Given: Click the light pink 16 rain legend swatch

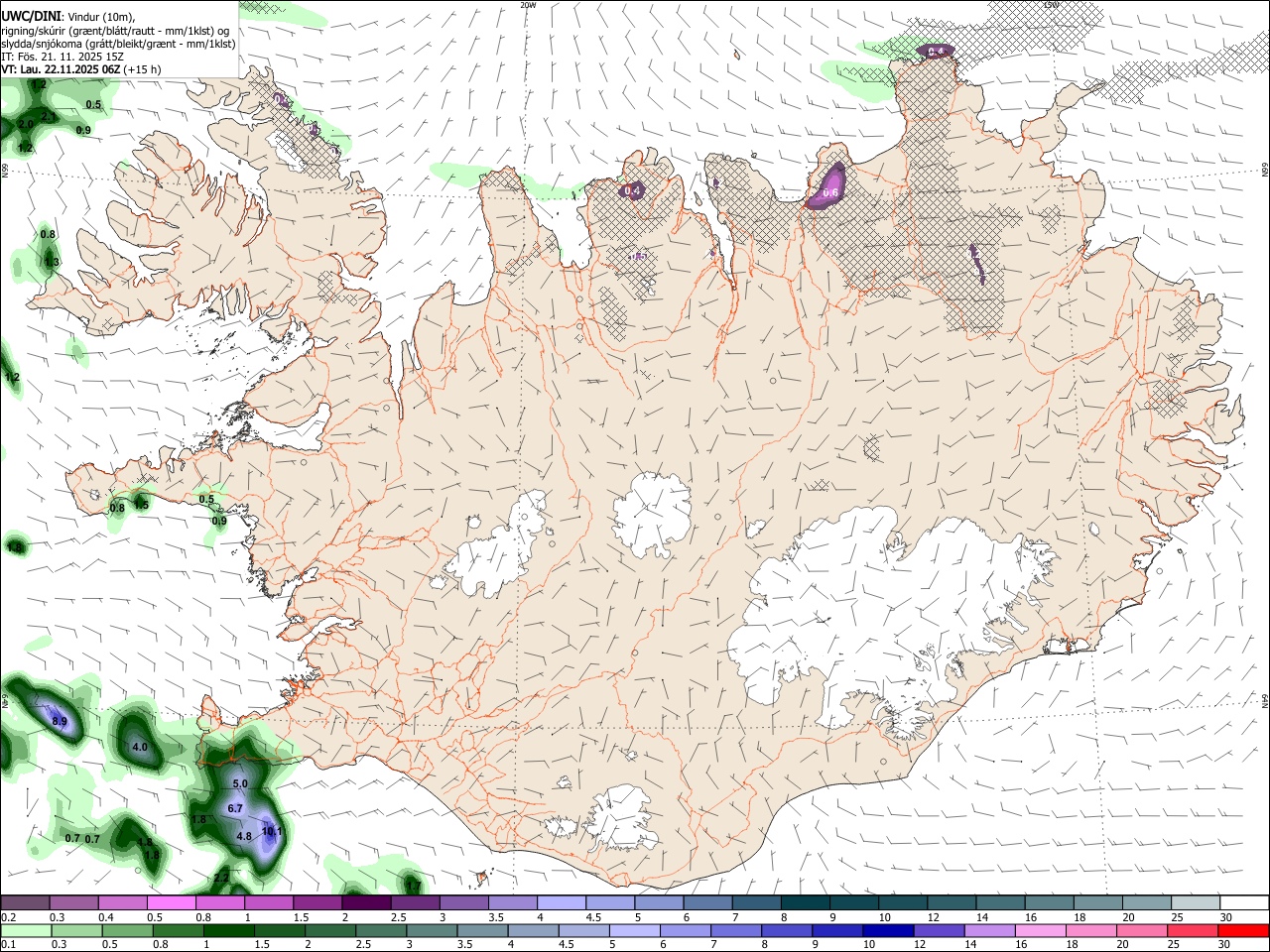Looking at the screenshot, I should (x=1041, y=931).
